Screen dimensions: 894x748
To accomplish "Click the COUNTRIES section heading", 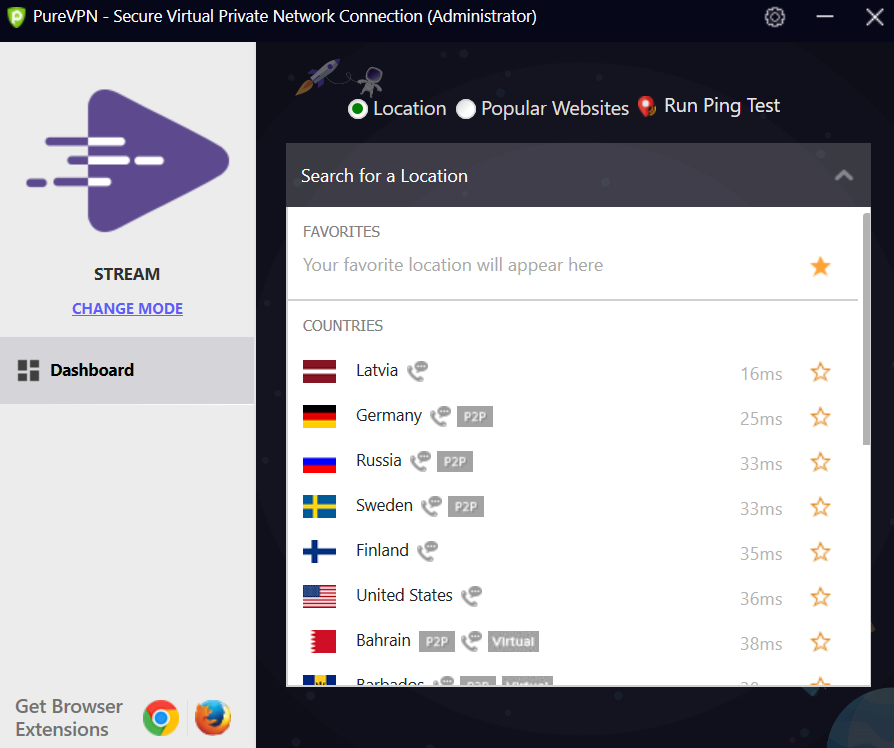I will pos(343,326).
